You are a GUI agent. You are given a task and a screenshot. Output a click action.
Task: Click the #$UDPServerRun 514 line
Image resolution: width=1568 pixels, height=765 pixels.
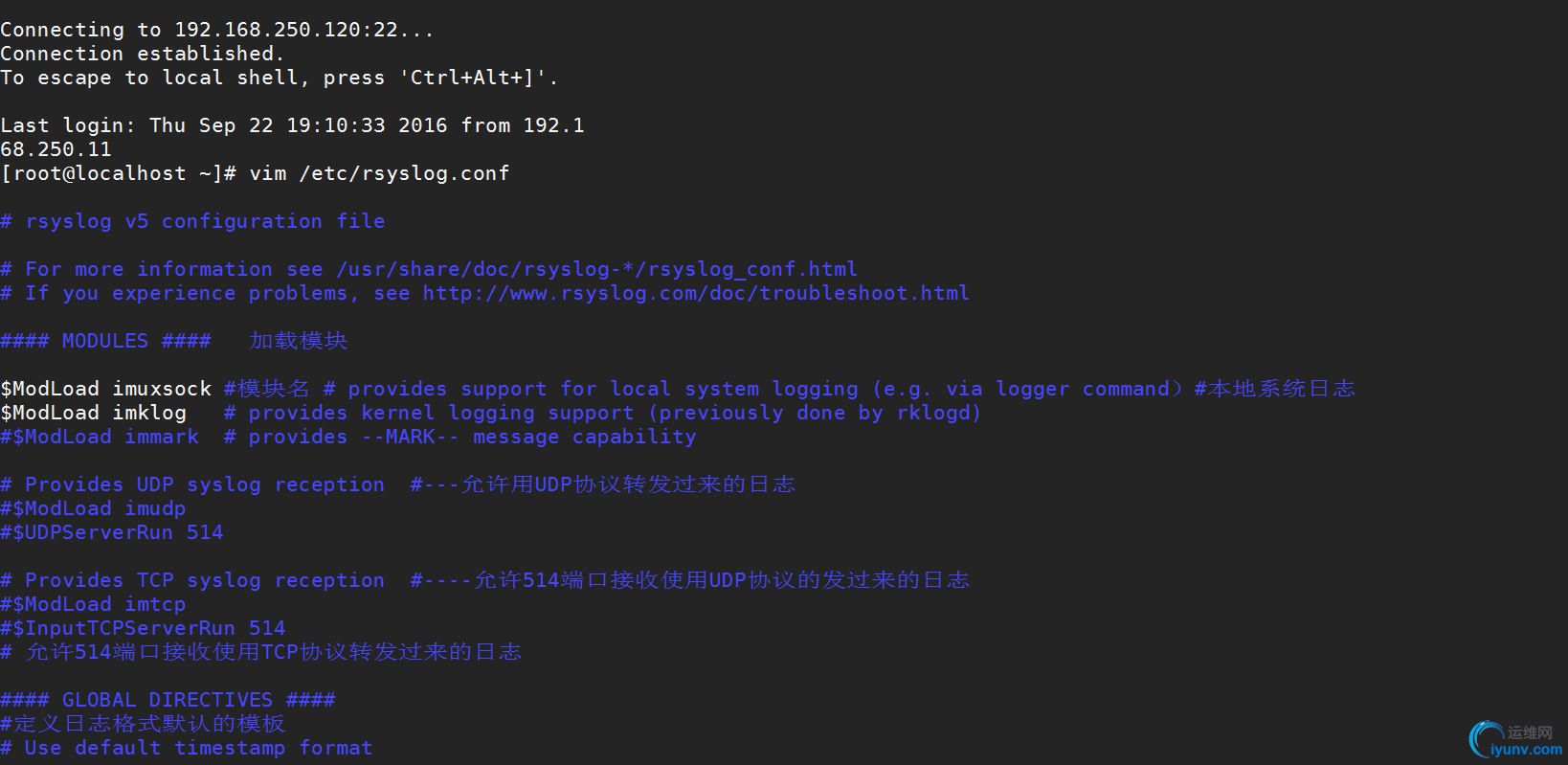(x=112, y=532)
